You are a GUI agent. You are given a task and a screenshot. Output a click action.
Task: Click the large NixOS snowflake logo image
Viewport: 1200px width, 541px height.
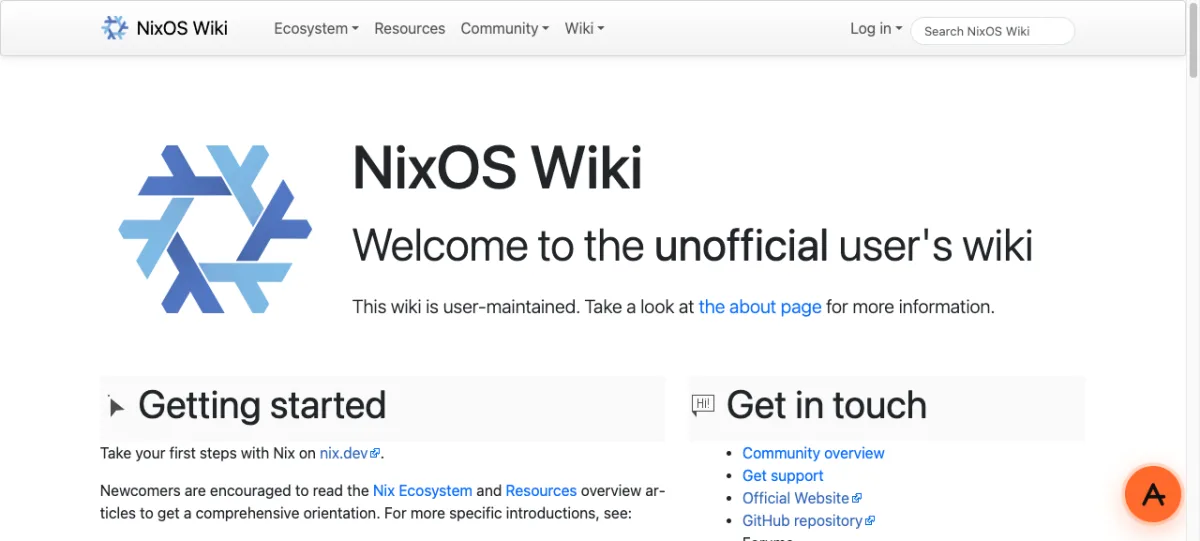click(215, 229)
